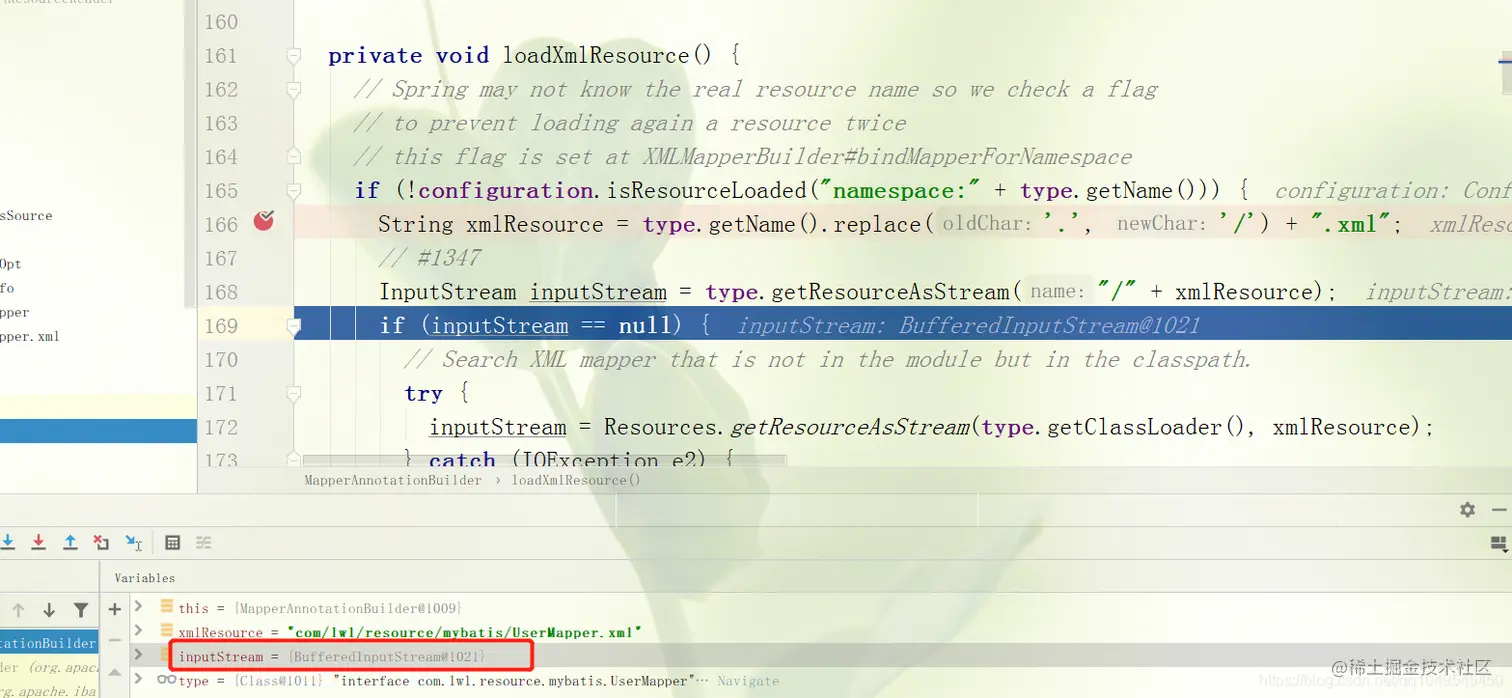Viewport: 1512px width, 698px height.
Task: Expand the 'this' variable node
Action: 140,606
